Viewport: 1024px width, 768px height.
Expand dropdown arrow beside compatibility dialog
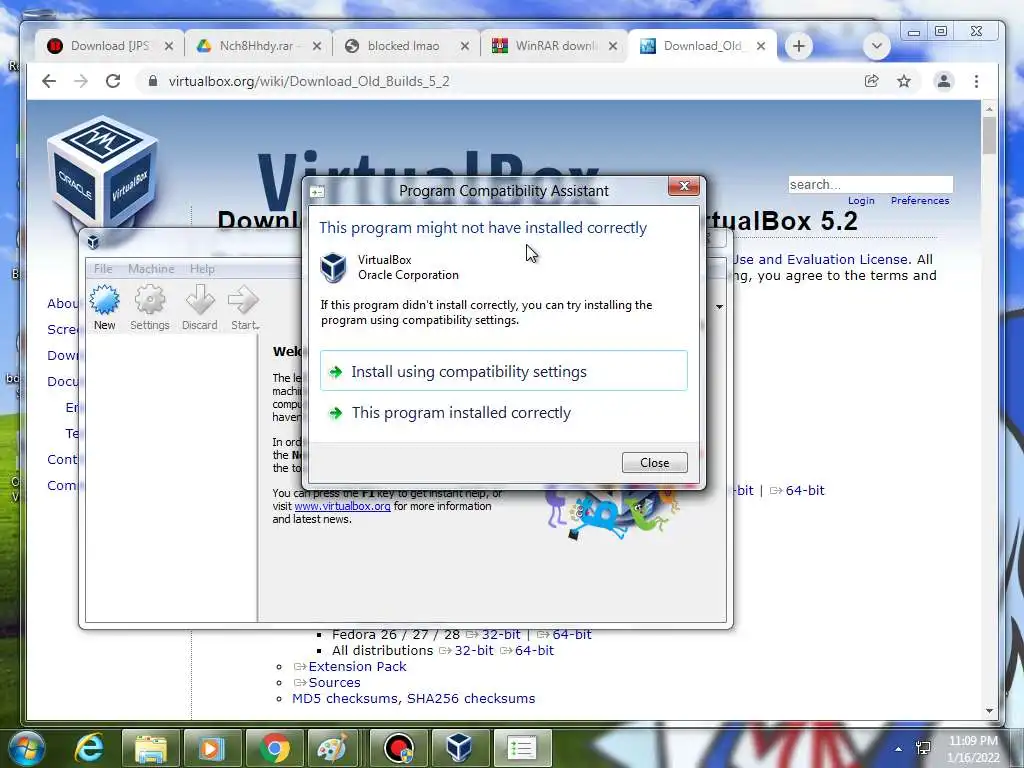point(719,307)
